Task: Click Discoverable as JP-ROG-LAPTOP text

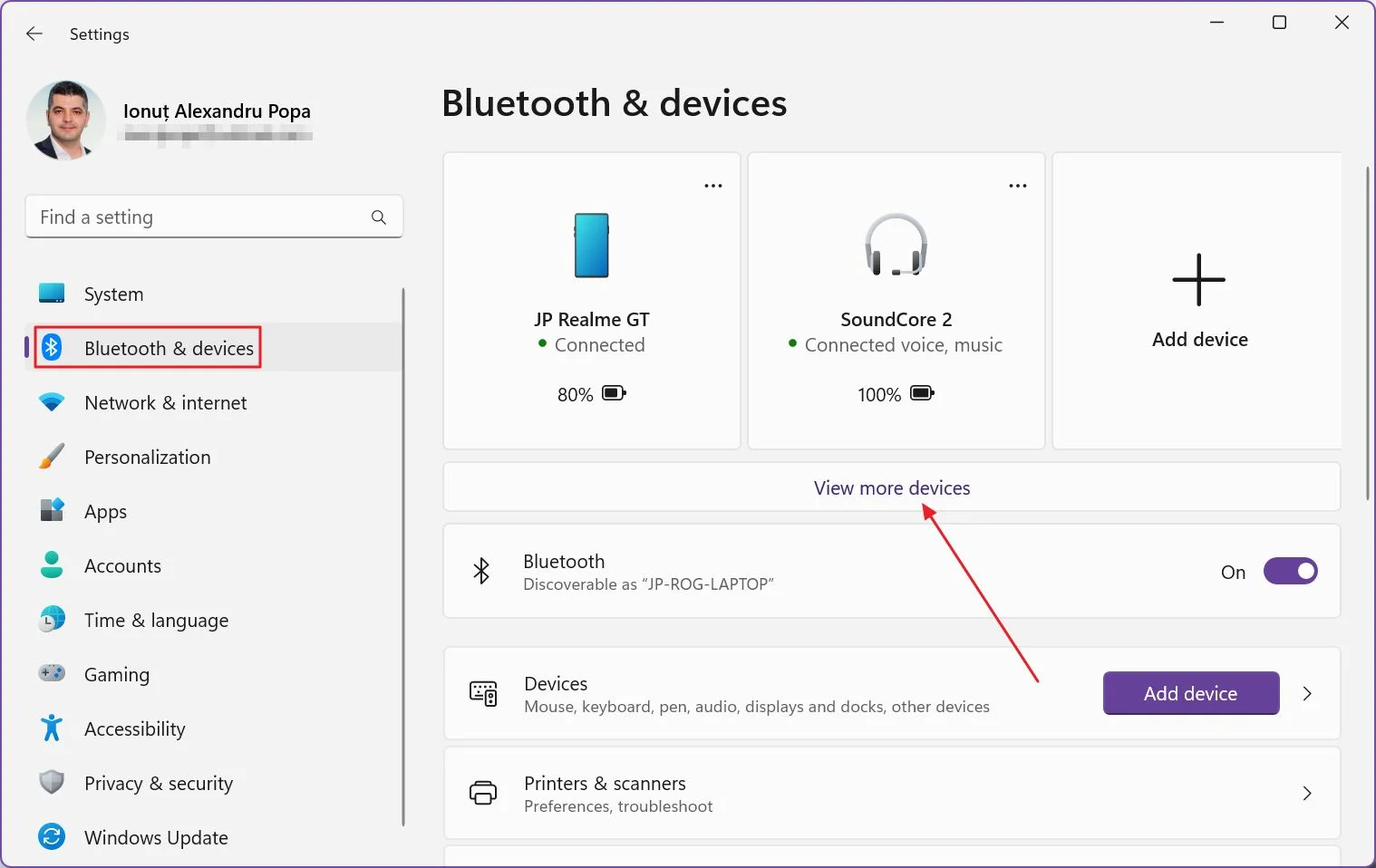Action: click(x=649, y=584)
